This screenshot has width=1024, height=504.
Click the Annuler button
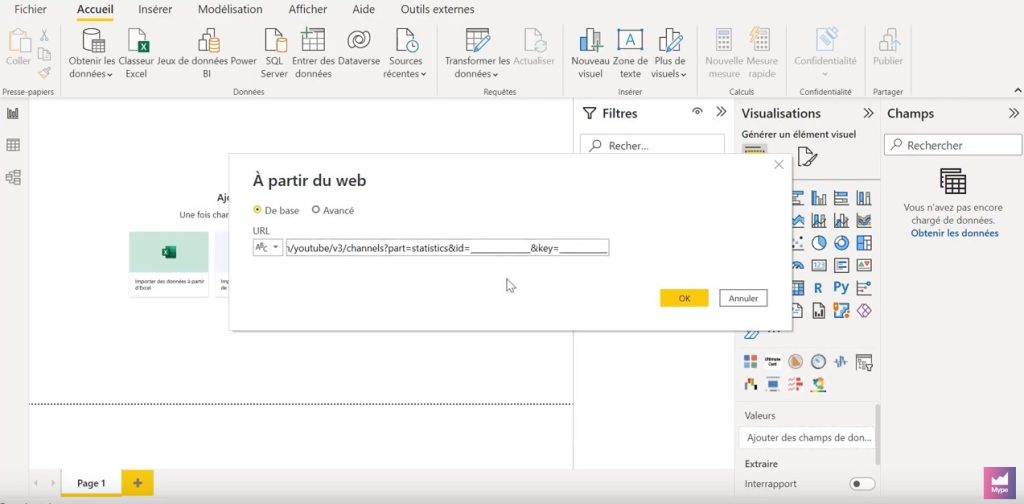coord(743,298)
